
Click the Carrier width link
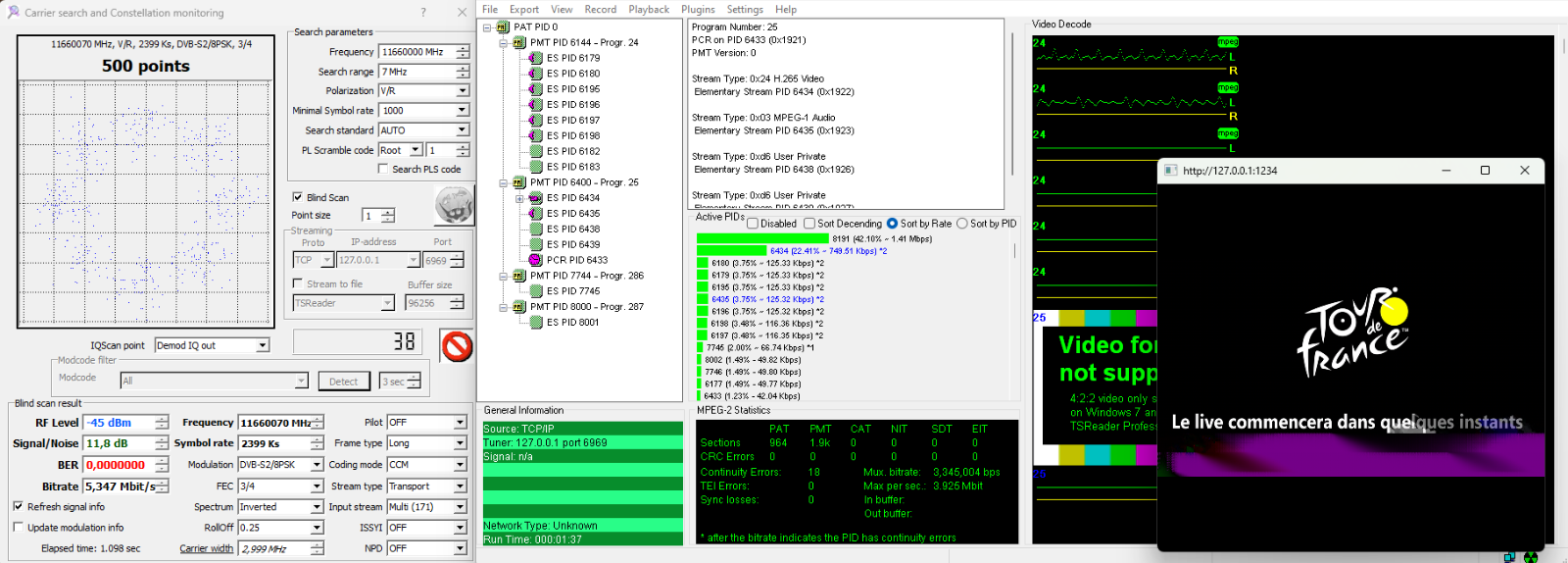(x=206, y=549)
